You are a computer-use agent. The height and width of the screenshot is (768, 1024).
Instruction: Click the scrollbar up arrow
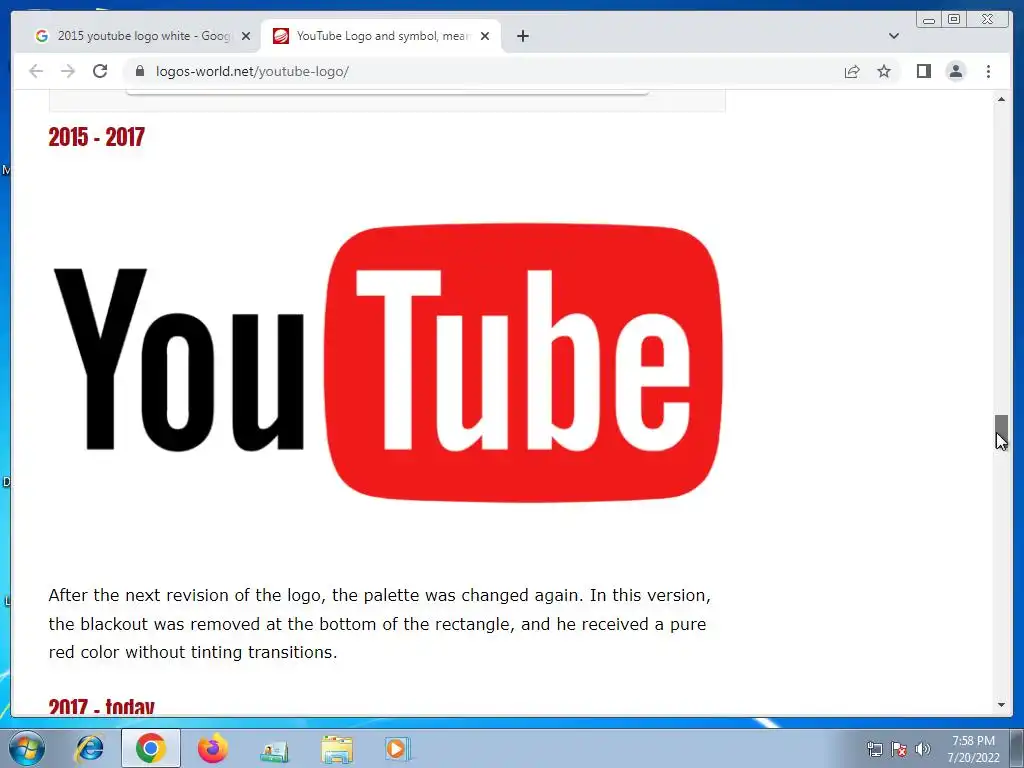1001,99
